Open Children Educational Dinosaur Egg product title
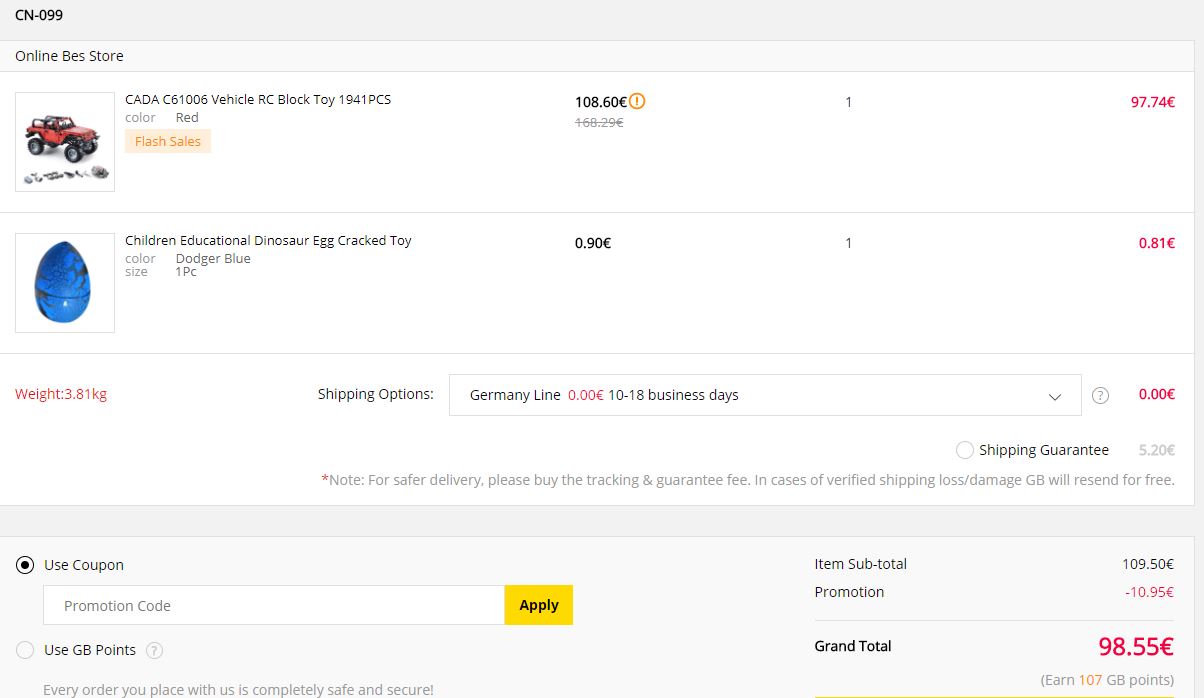1204x698 pixels. click(268, 240)
